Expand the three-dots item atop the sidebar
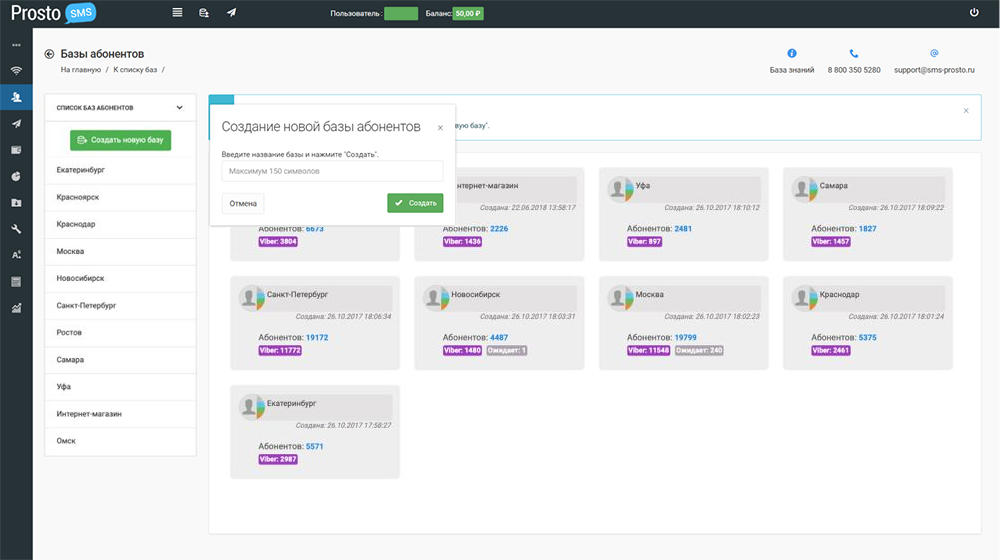The image size is (1000, 560). point(16,45)
